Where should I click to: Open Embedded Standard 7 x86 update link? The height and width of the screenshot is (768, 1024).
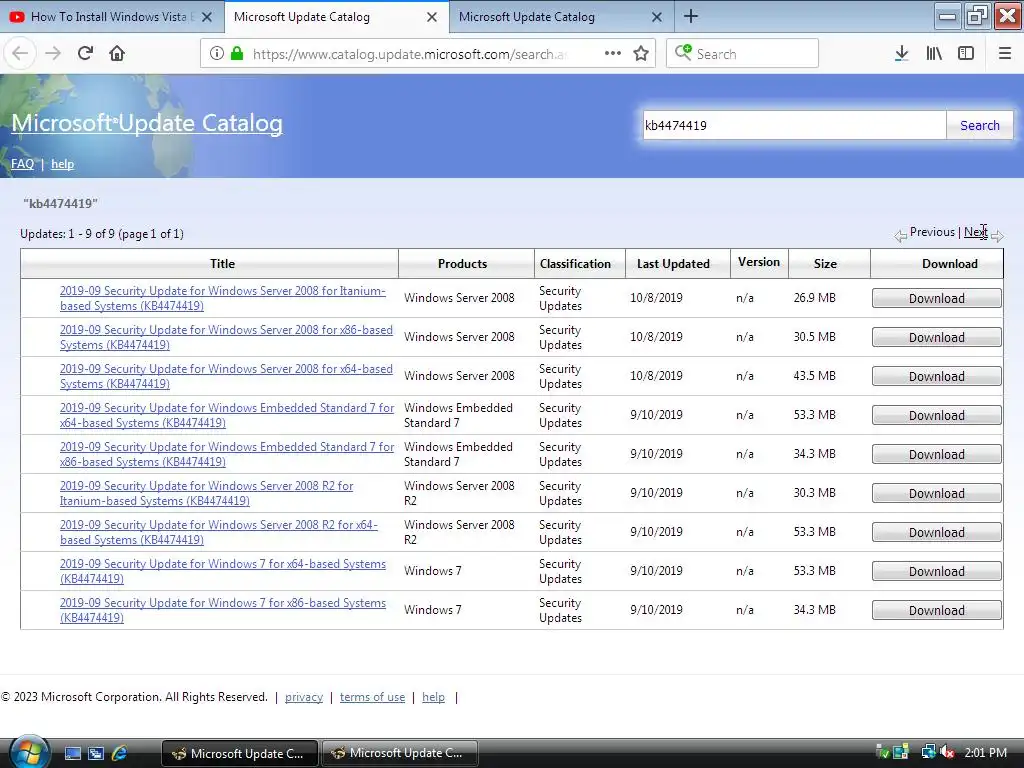(227, 454)
